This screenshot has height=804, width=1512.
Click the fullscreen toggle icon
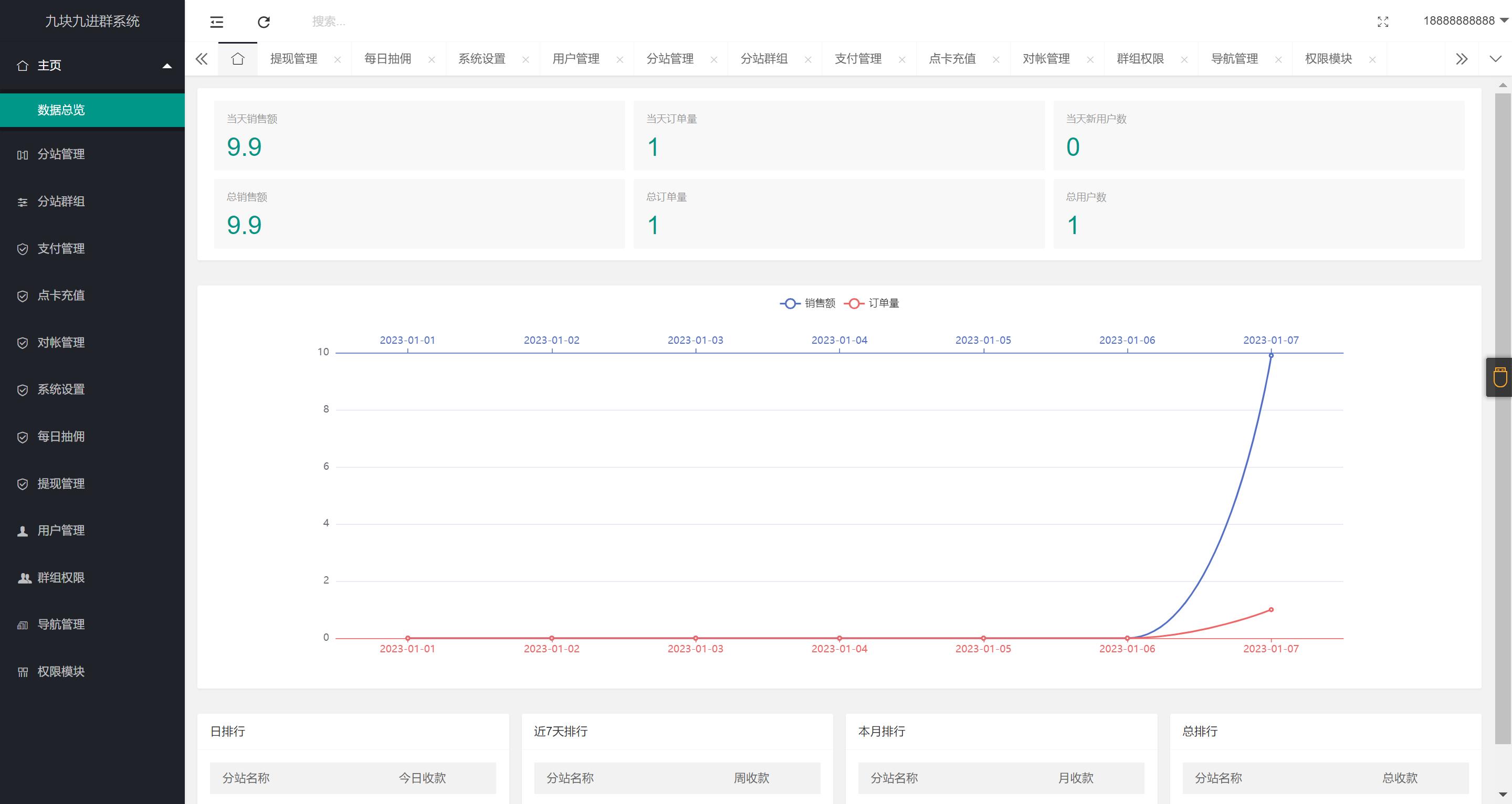(x=1383, y=22)
